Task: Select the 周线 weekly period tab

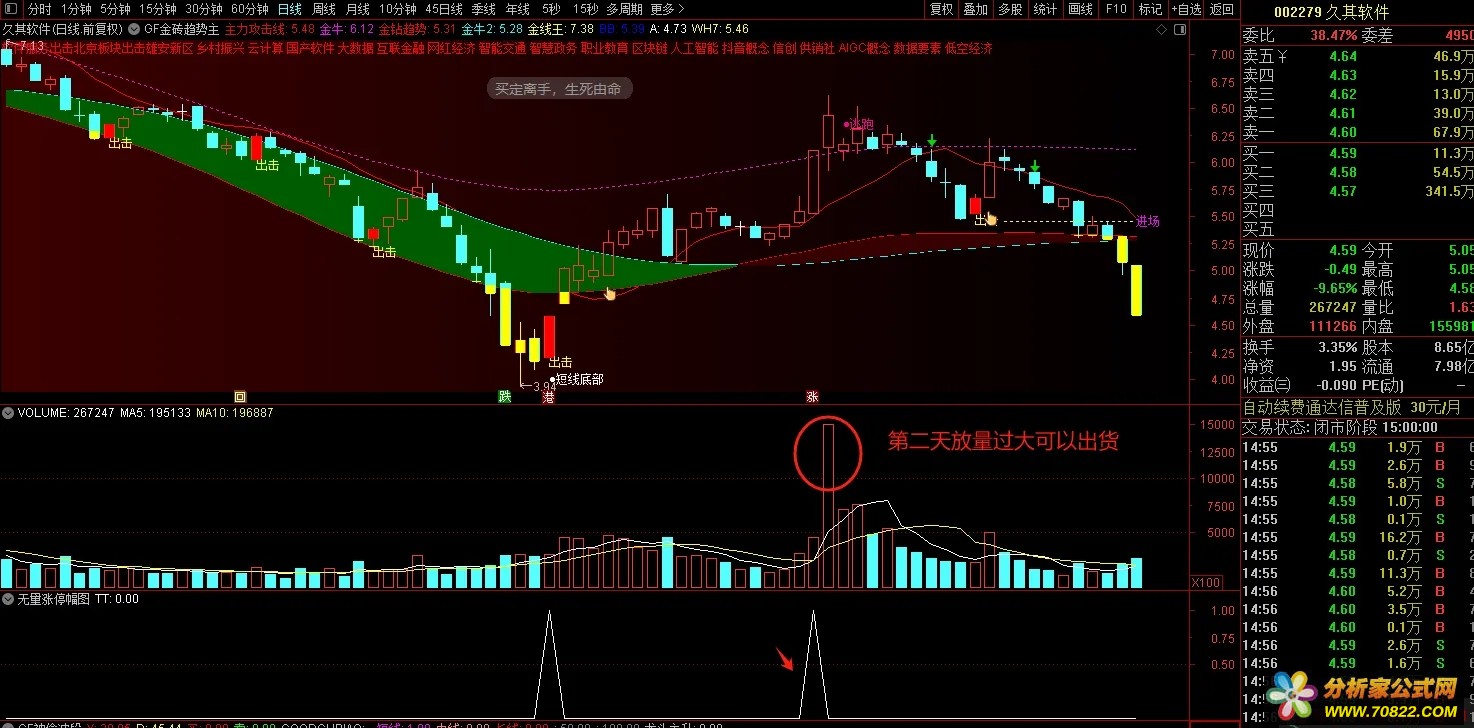Action: coord(323,9)
